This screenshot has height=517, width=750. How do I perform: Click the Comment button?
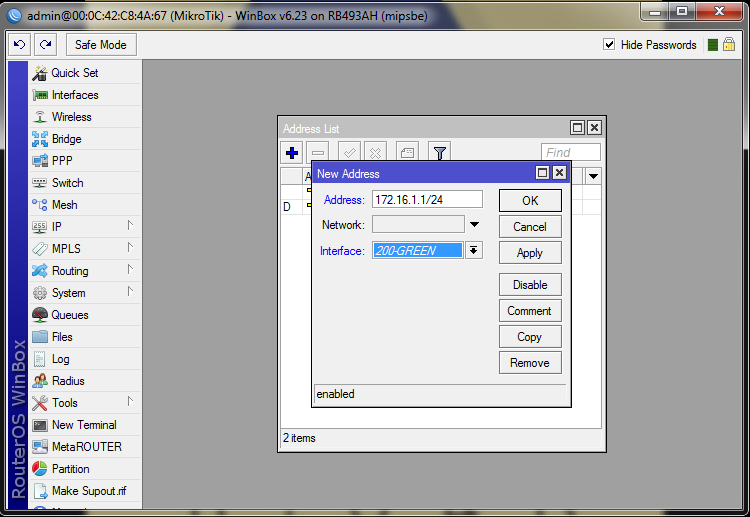coord(530,311)
